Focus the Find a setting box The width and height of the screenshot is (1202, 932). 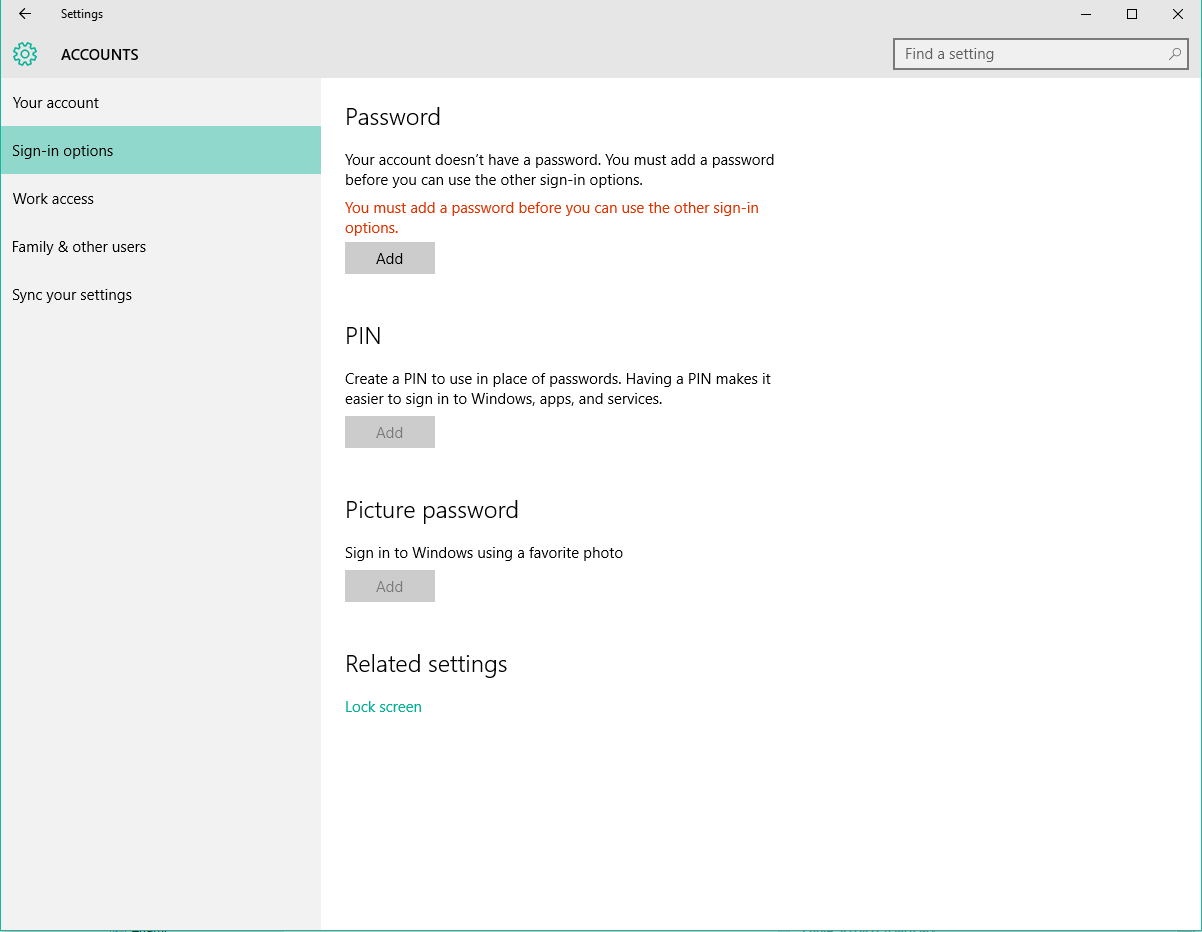point(1041,54)
